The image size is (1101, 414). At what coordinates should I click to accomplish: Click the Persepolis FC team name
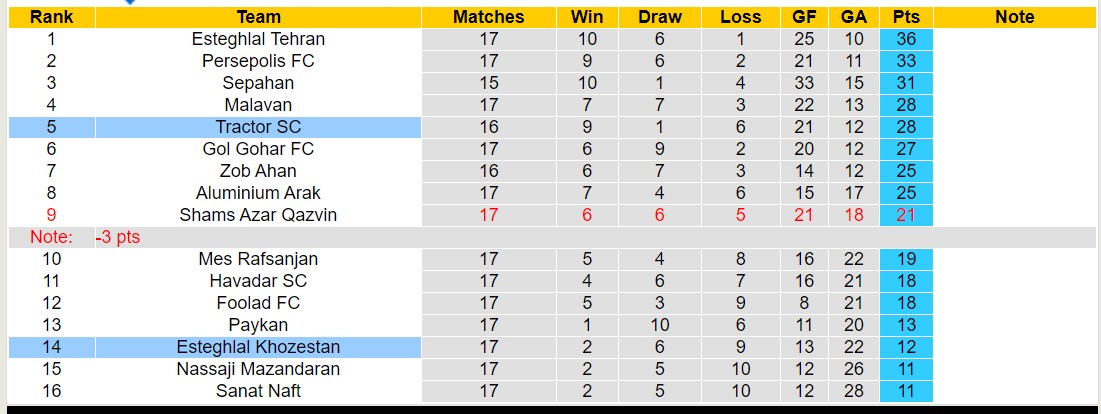pos(258,61)
